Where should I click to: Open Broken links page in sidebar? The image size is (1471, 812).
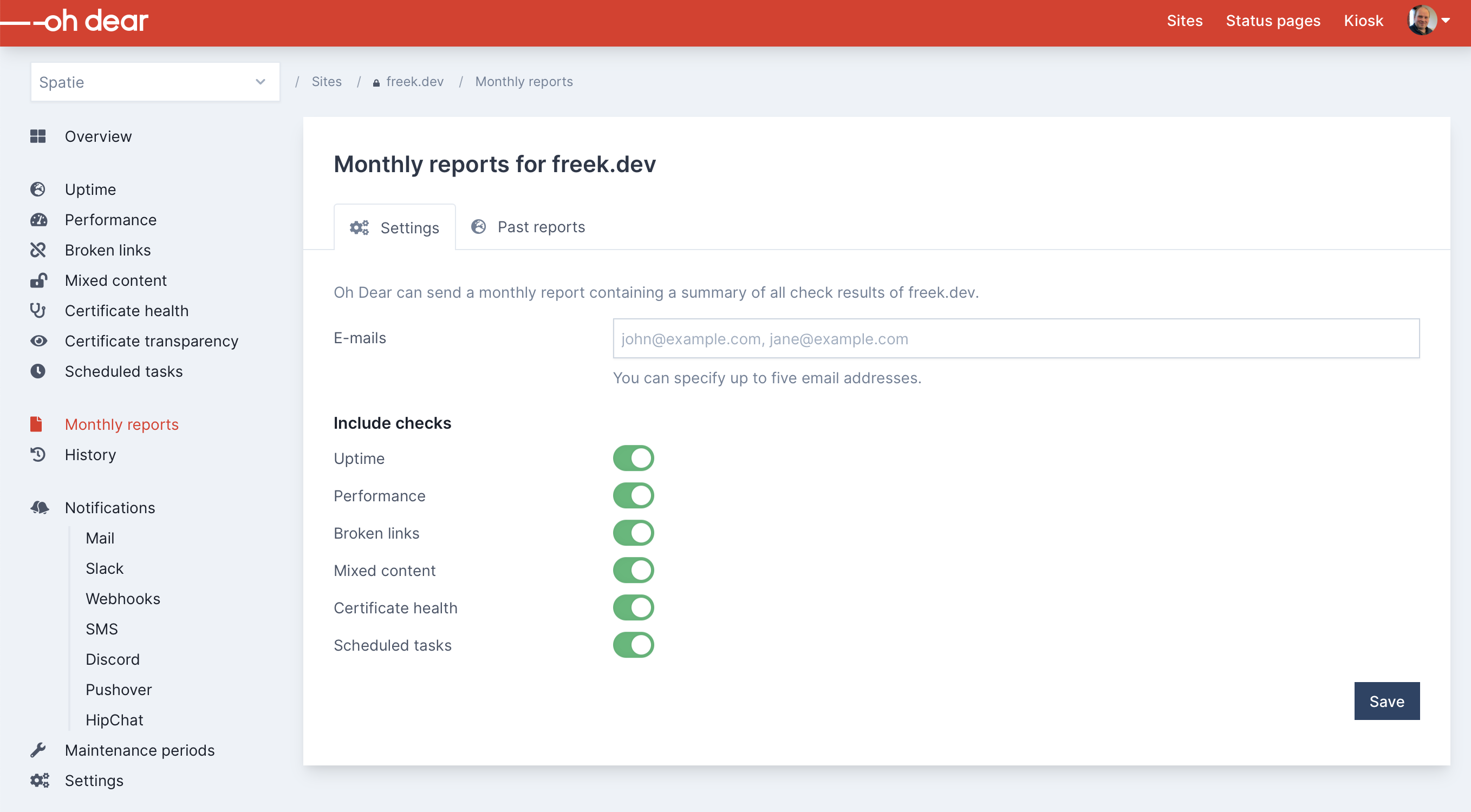tap(108, 250)
